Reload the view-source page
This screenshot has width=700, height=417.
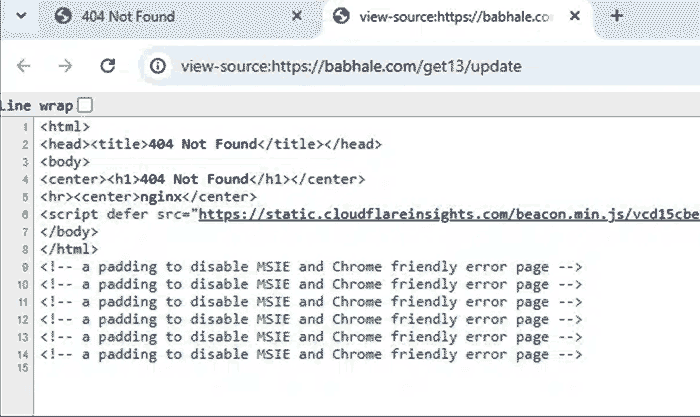pyautogui.click(x=108, y=66)
